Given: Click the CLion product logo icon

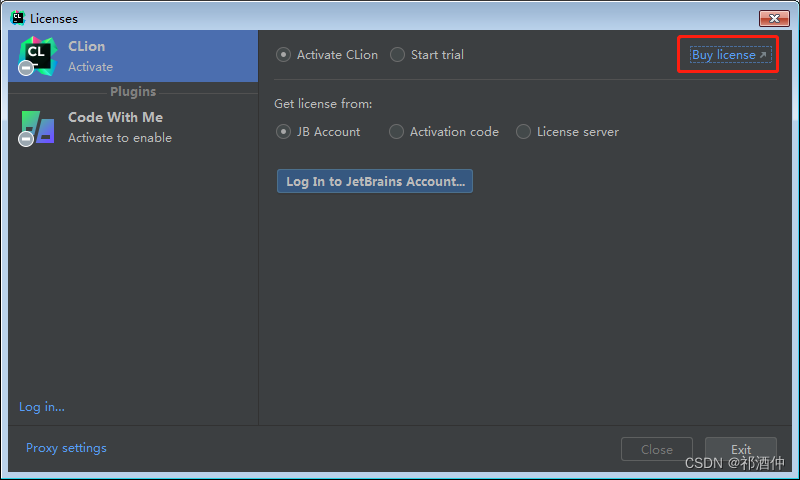Looking at the screenshot, I should tap(37, 56).
